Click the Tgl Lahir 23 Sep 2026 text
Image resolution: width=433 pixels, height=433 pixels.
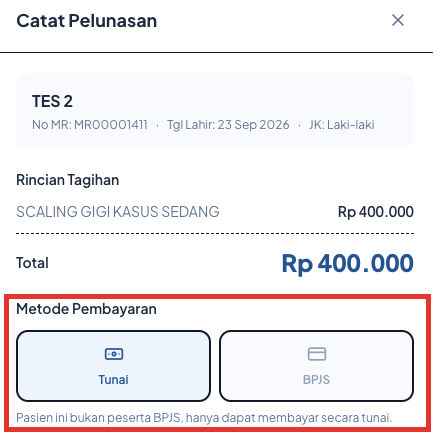[x=228, y=125]
